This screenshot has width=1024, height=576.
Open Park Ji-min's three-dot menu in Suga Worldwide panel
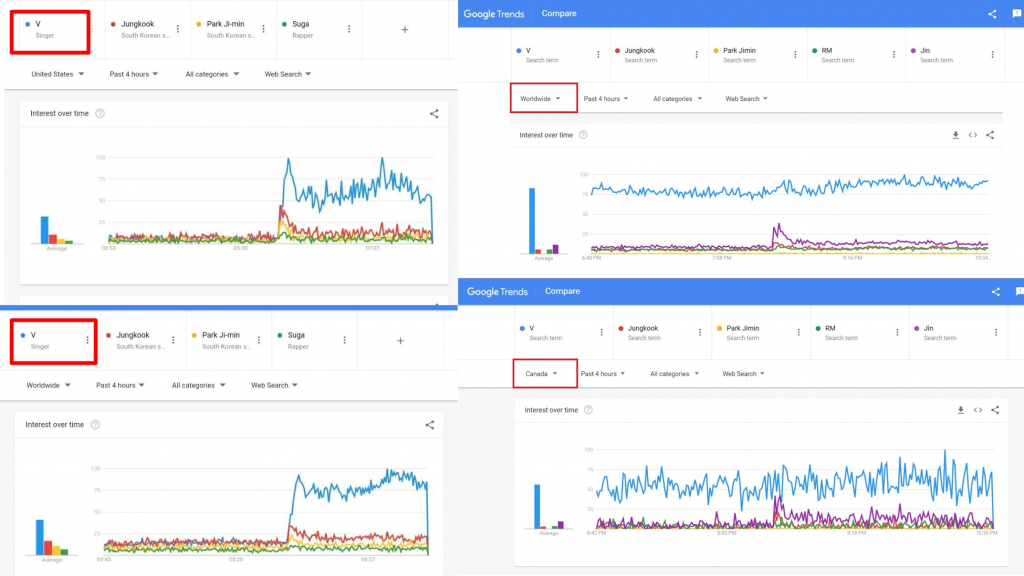[x=259, y=340]
